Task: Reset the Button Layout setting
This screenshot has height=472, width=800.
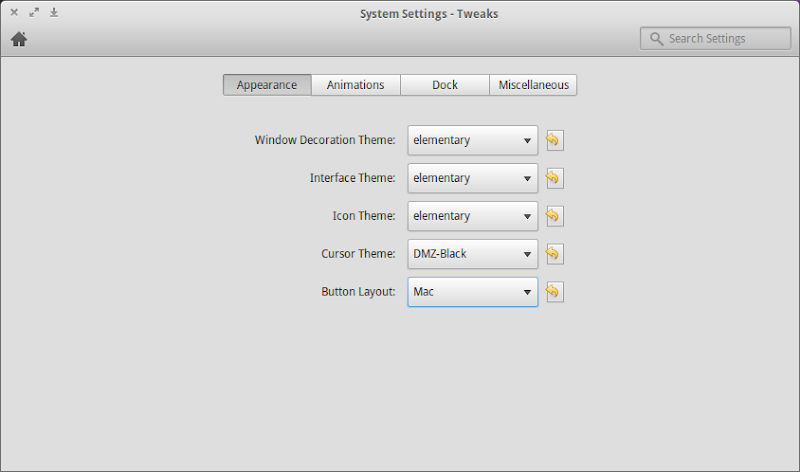Action: pos(554,292)
